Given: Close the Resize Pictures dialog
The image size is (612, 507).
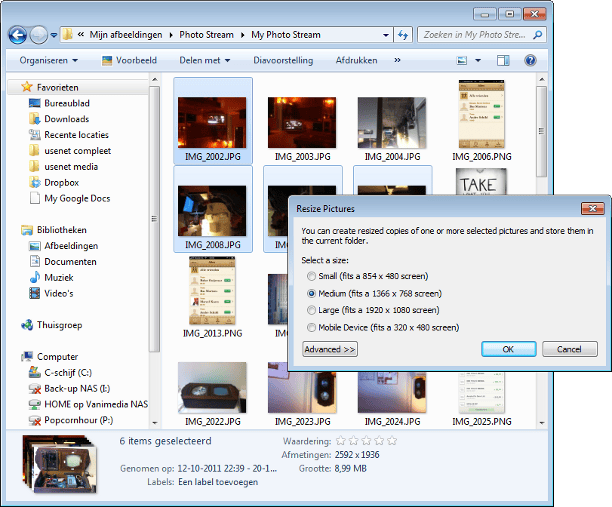Looking at the screenshot, I should pyautogui.click(x=592, y=208).
